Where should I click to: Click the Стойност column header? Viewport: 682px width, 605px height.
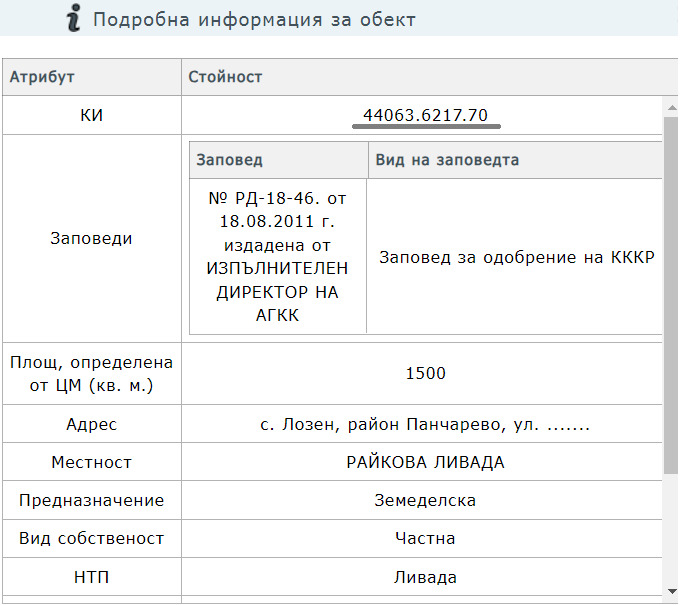coord(226,77)
